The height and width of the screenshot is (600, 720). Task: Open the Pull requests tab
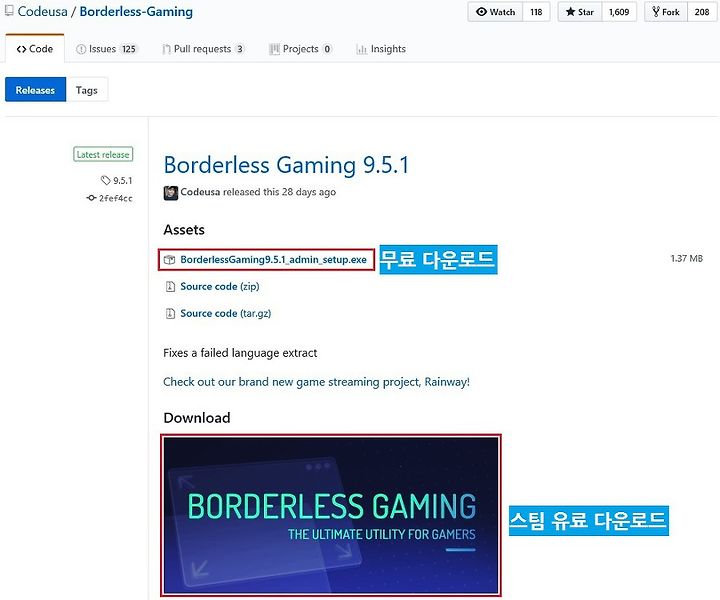[203, 49]
